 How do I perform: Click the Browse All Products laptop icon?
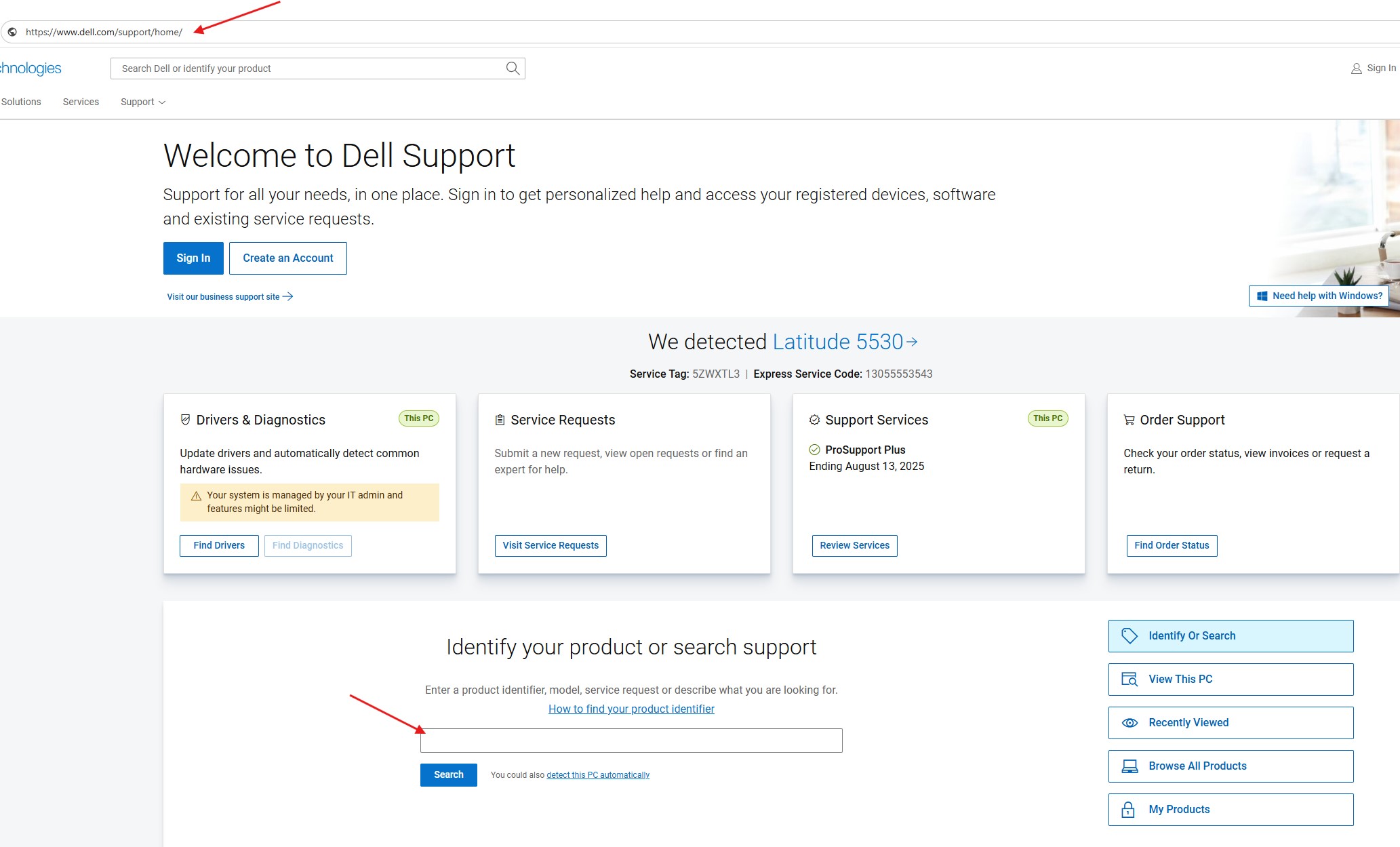pos(1129,766)
